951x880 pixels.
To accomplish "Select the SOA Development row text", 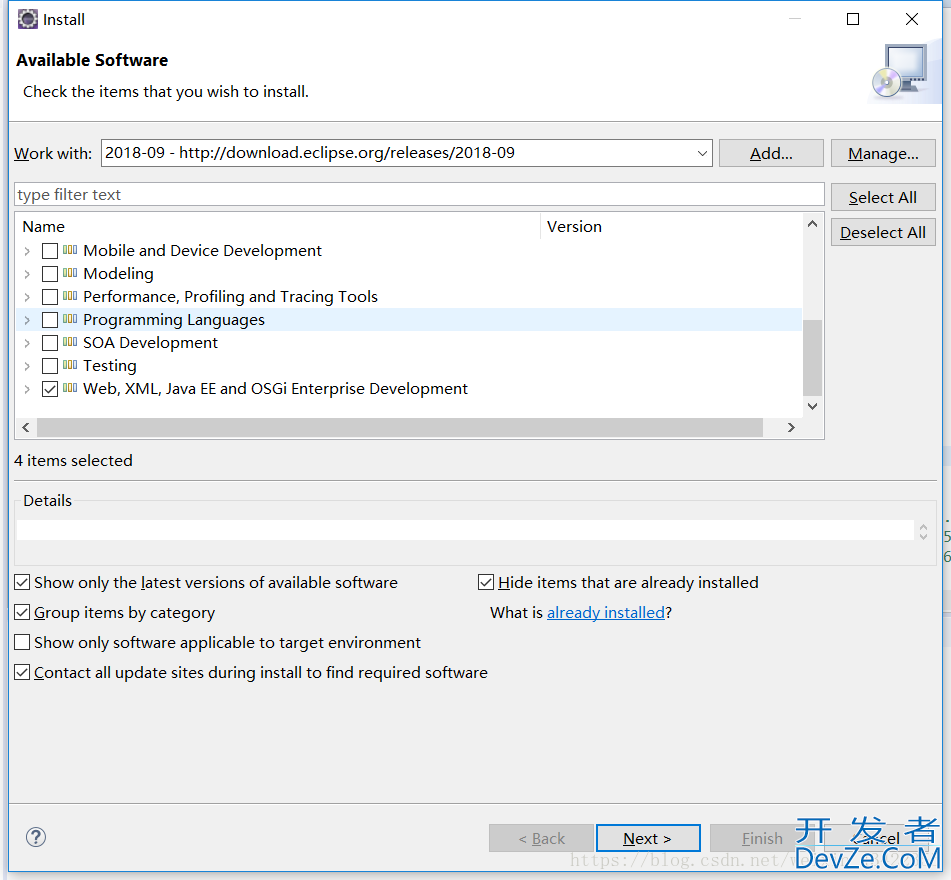I will (x=150, y=343).
